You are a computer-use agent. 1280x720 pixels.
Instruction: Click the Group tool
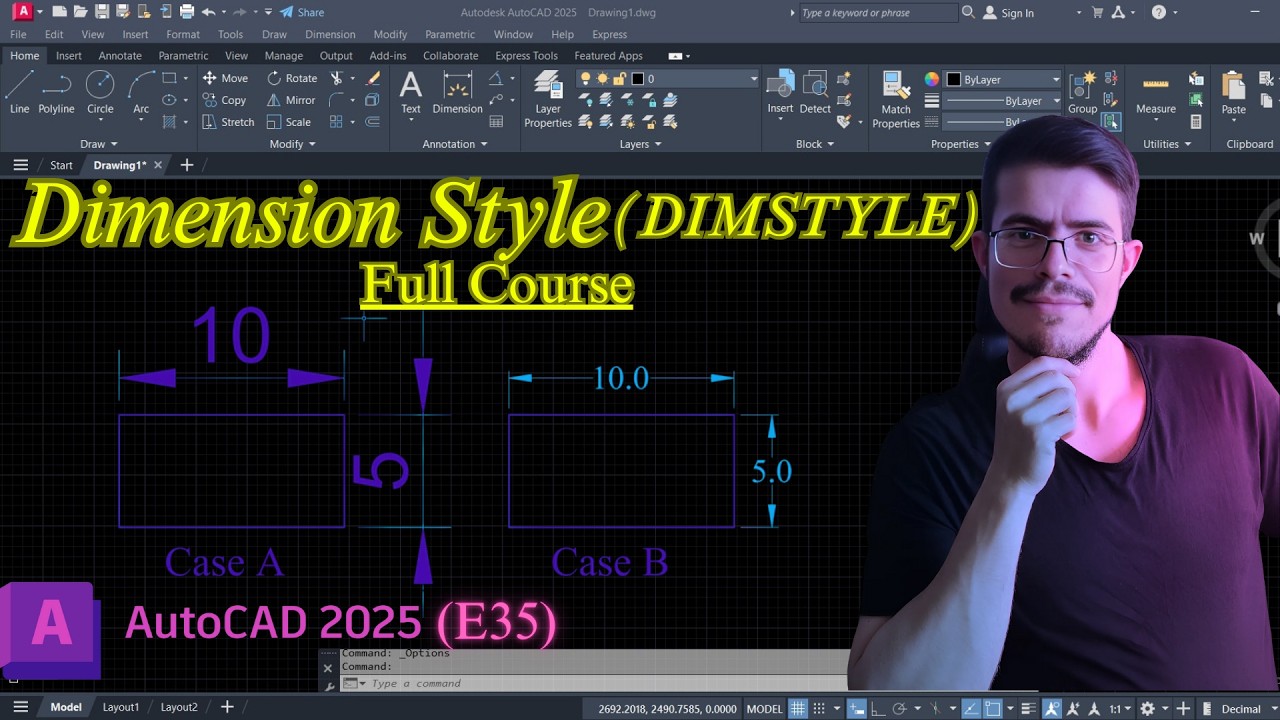[1082, 93]
